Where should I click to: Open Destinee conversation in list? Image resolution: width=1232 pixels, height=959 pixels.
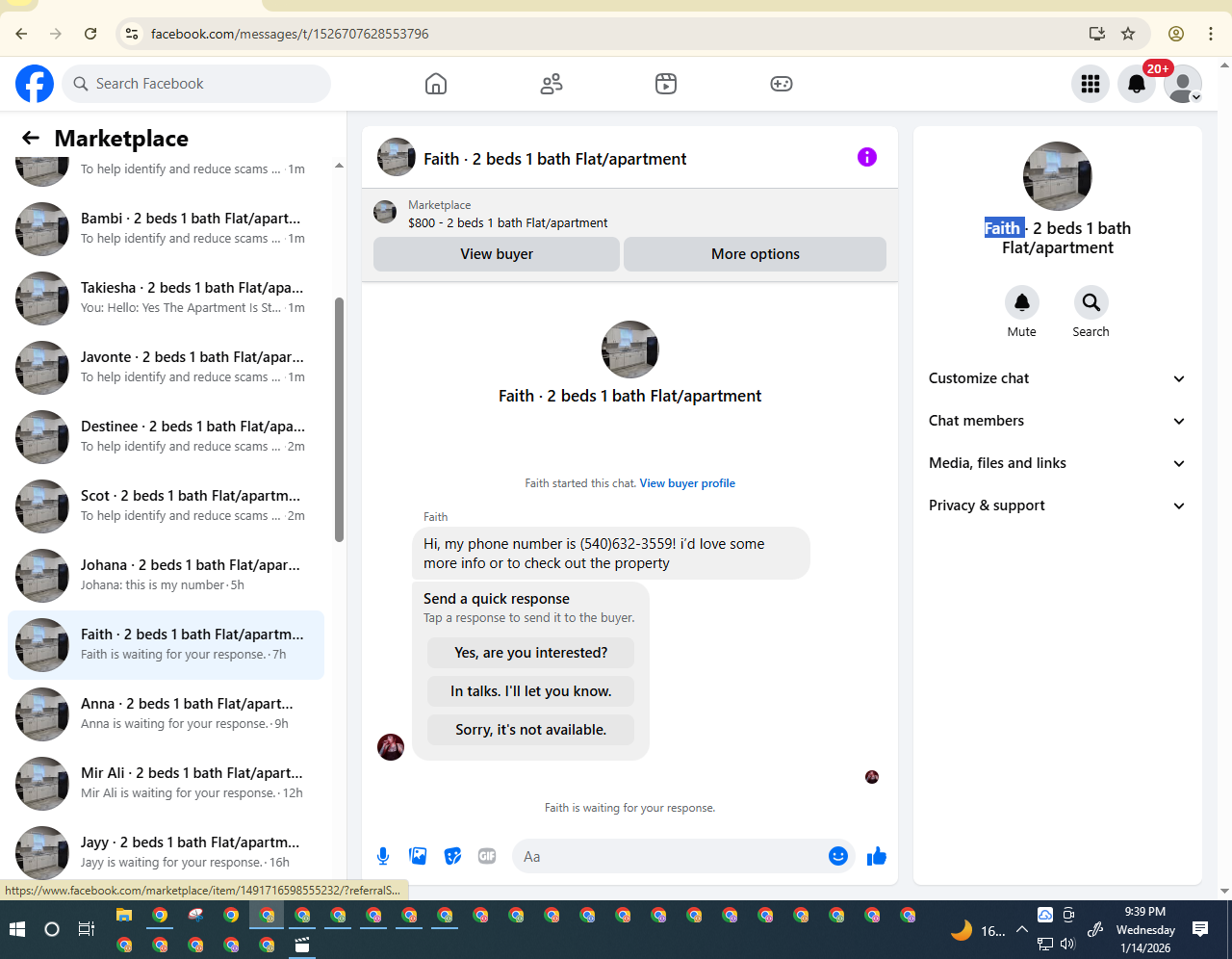pyautogui.click(x=166, y=437)
